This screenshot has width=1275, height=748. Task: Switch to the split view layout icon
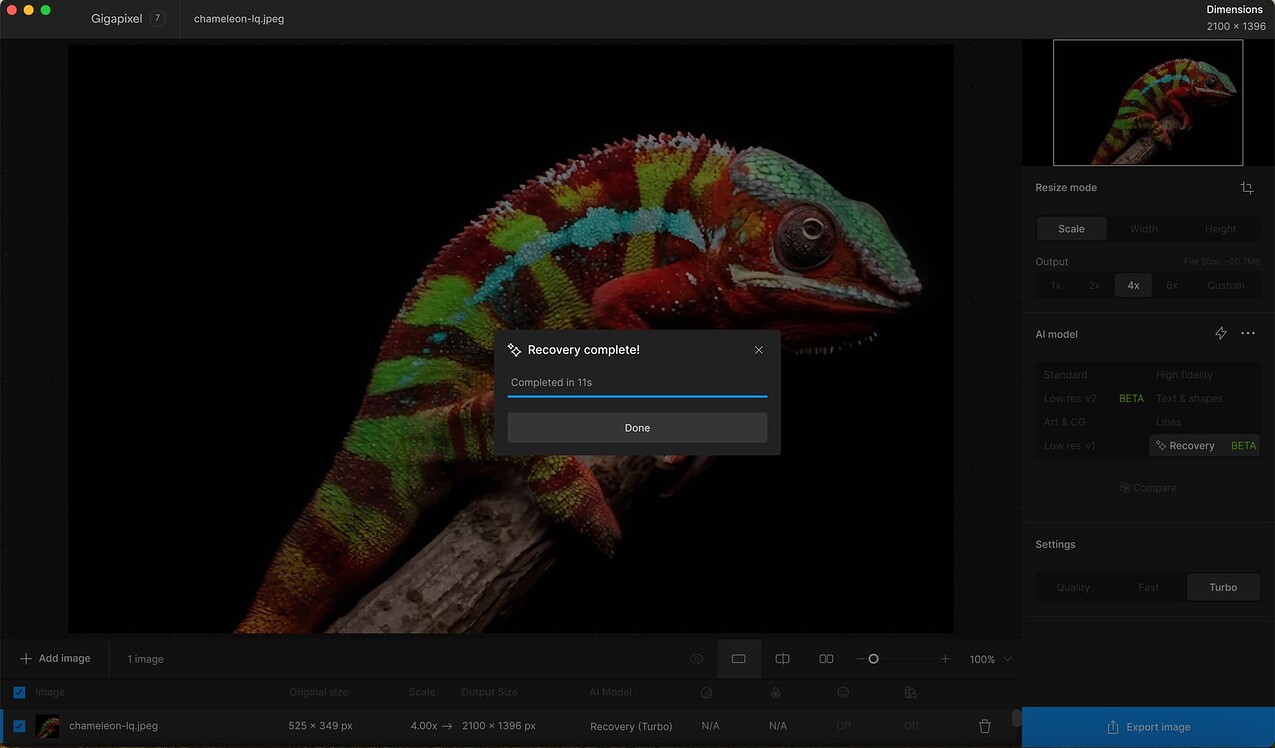tap(782, 659)
